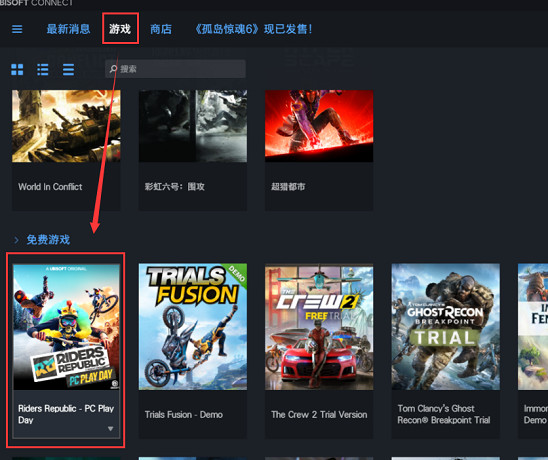Click the search magnifier icon
The image size is (548, 460).
tap(113, 69)
